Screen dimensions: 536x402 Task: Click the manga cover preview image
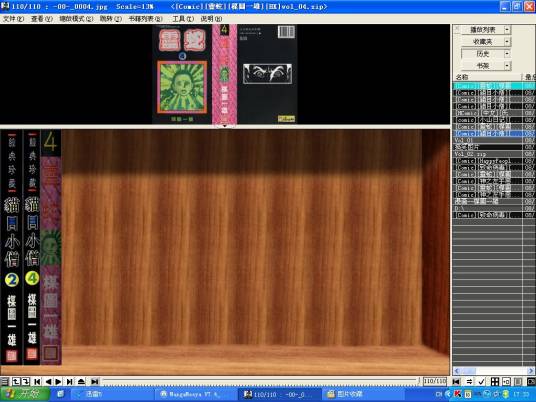pyautogui.click(x=225, y=74)
